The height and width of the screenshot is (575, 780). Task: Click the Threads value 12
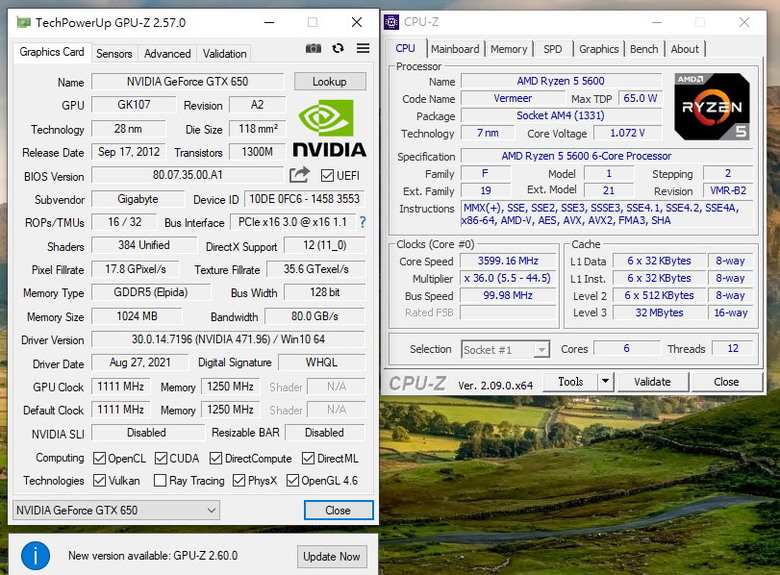[733, 348]
